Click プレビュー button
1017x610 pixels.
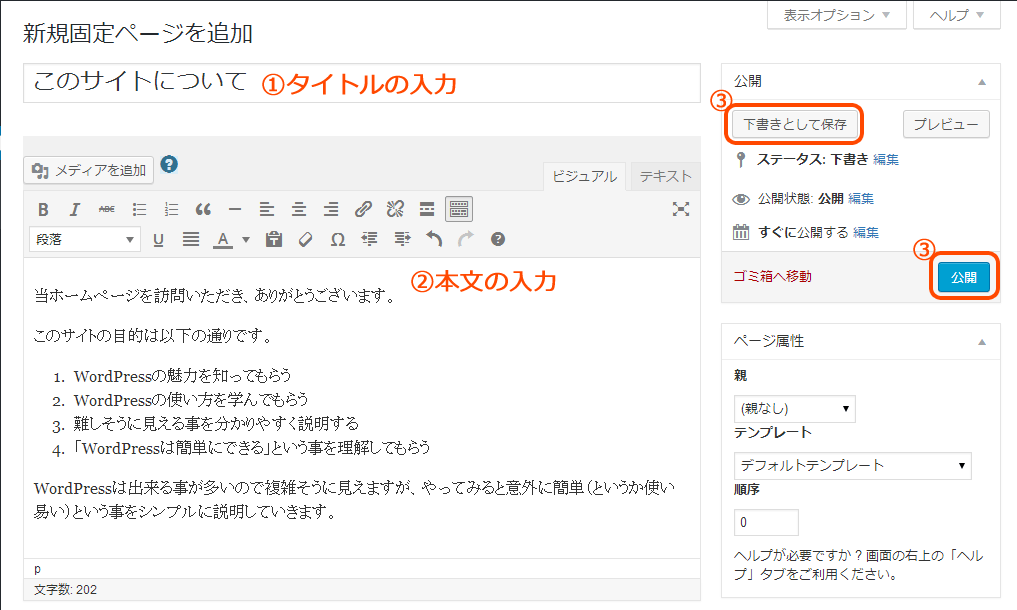tap(946, 125)
